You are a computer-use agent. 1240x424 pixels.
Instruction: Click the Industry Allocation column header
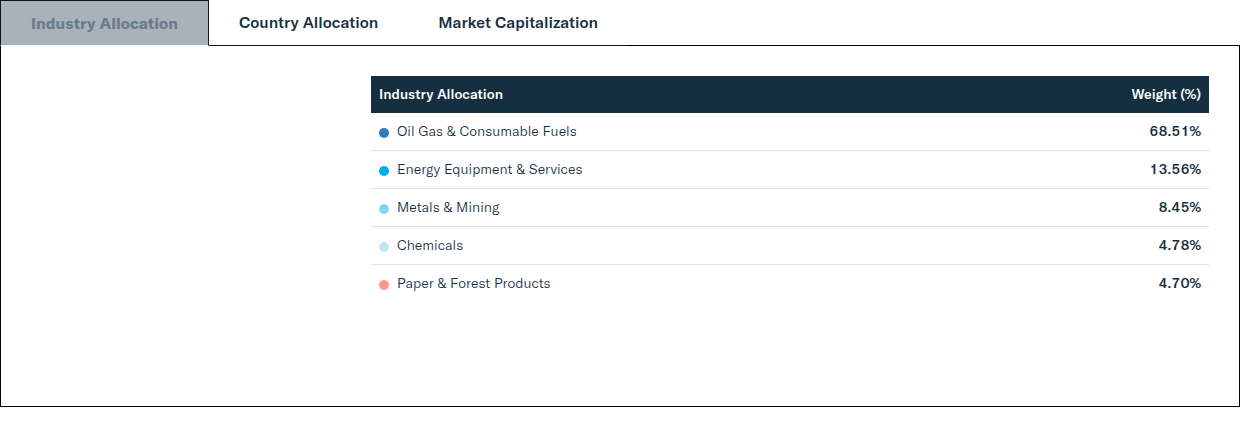tap(441, 95)
